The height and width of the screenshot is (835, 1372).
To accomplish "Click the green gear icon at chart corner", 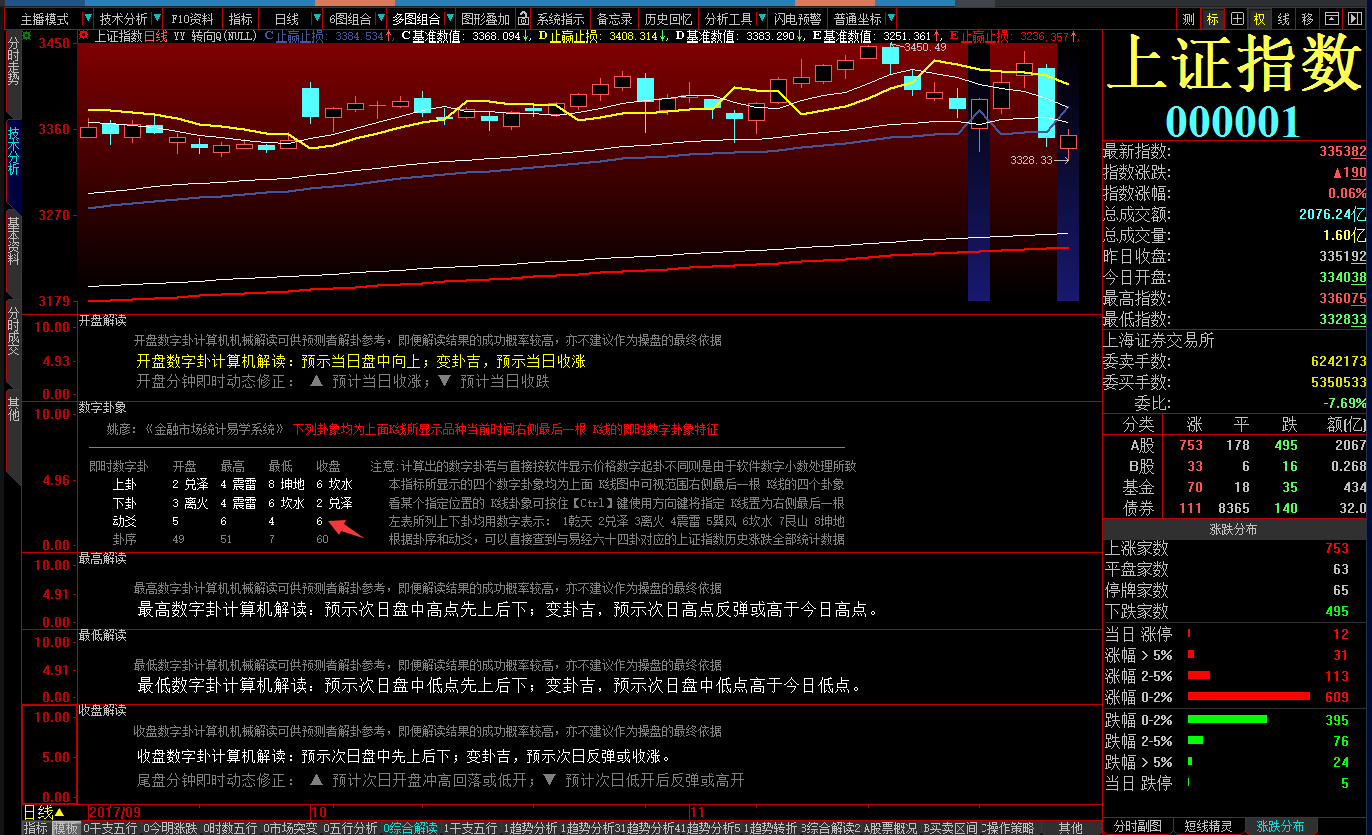I will coord(28,36).
